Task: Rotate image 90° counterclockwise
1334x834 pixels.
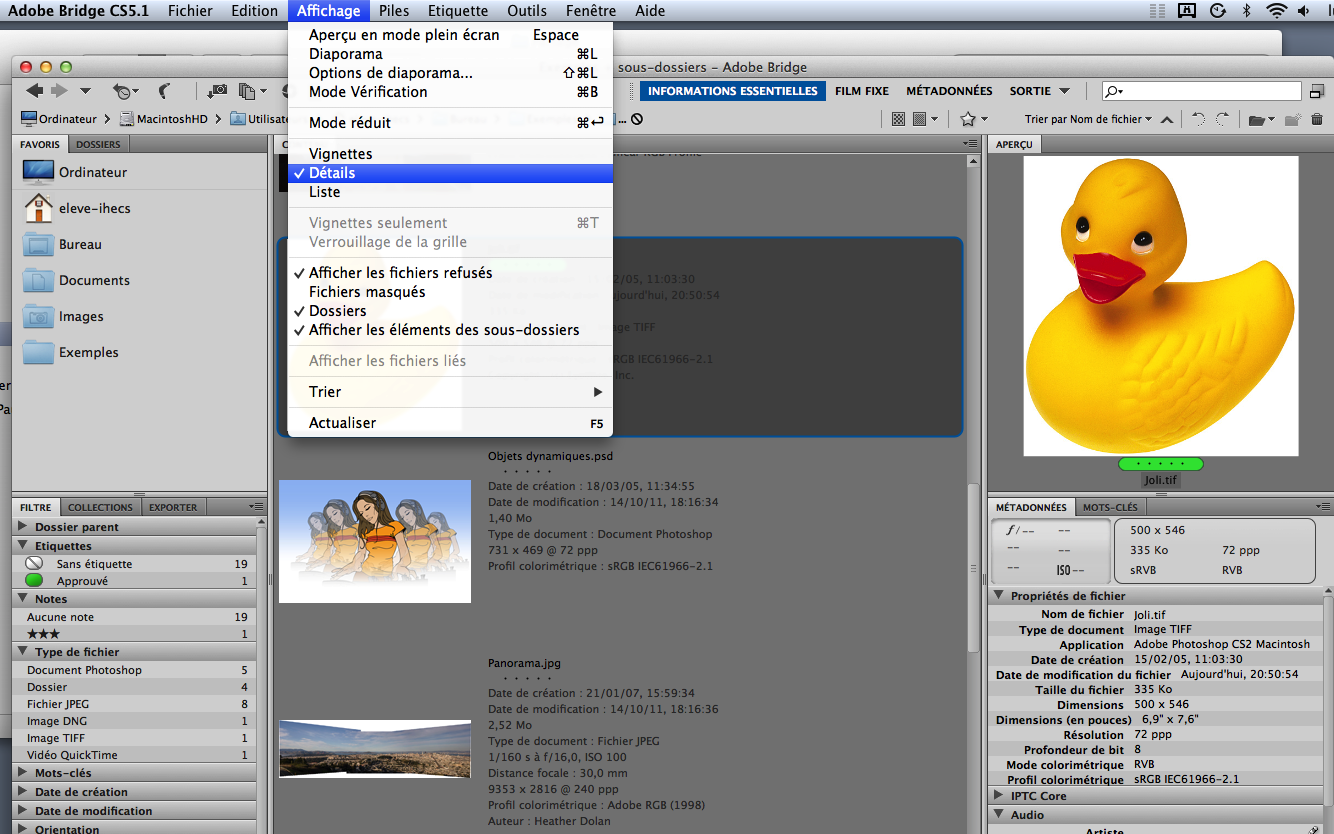Action: click(1198, 119)
